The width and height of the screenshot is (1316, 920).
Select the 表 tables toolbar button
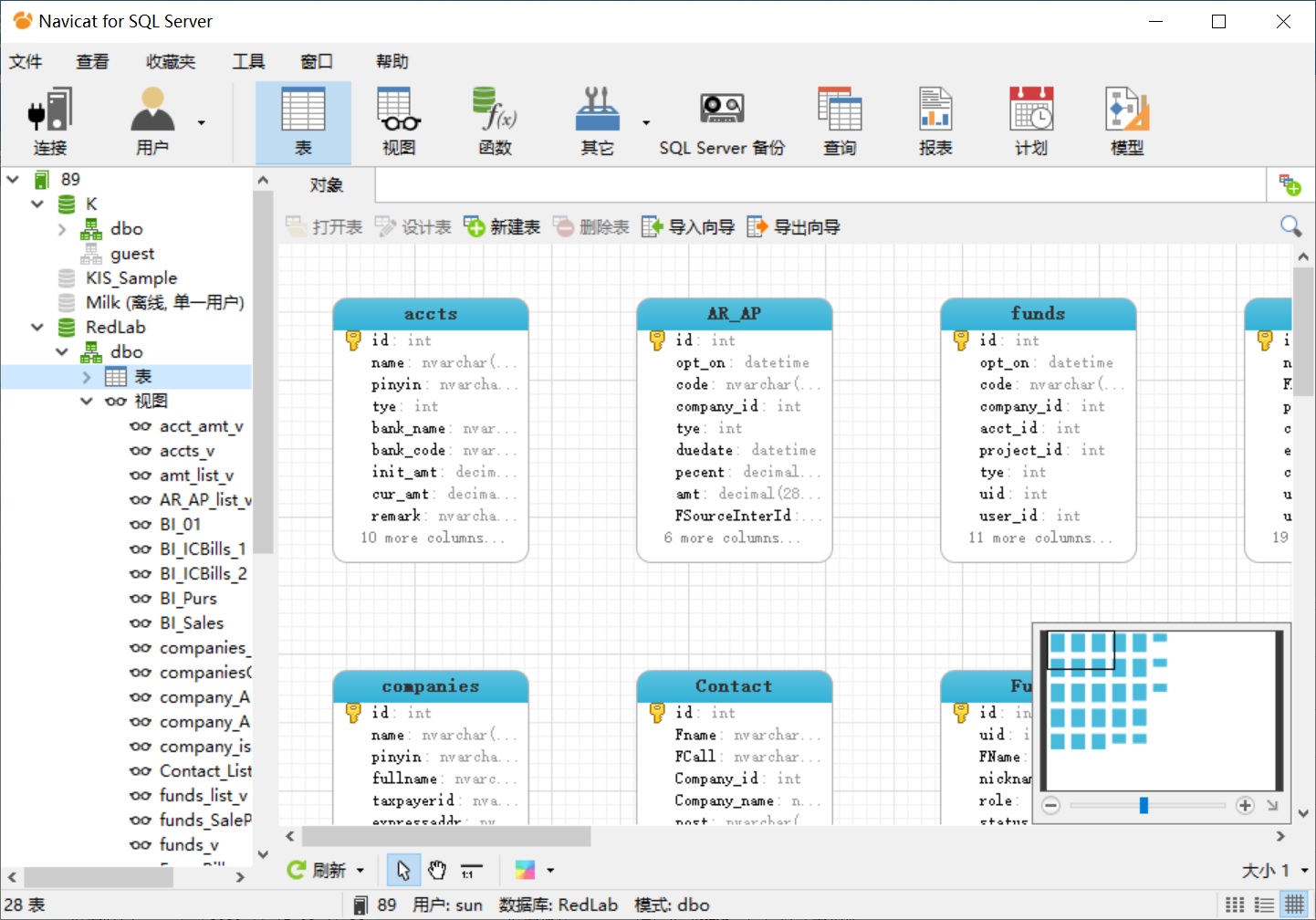click(x=303, y=122)
